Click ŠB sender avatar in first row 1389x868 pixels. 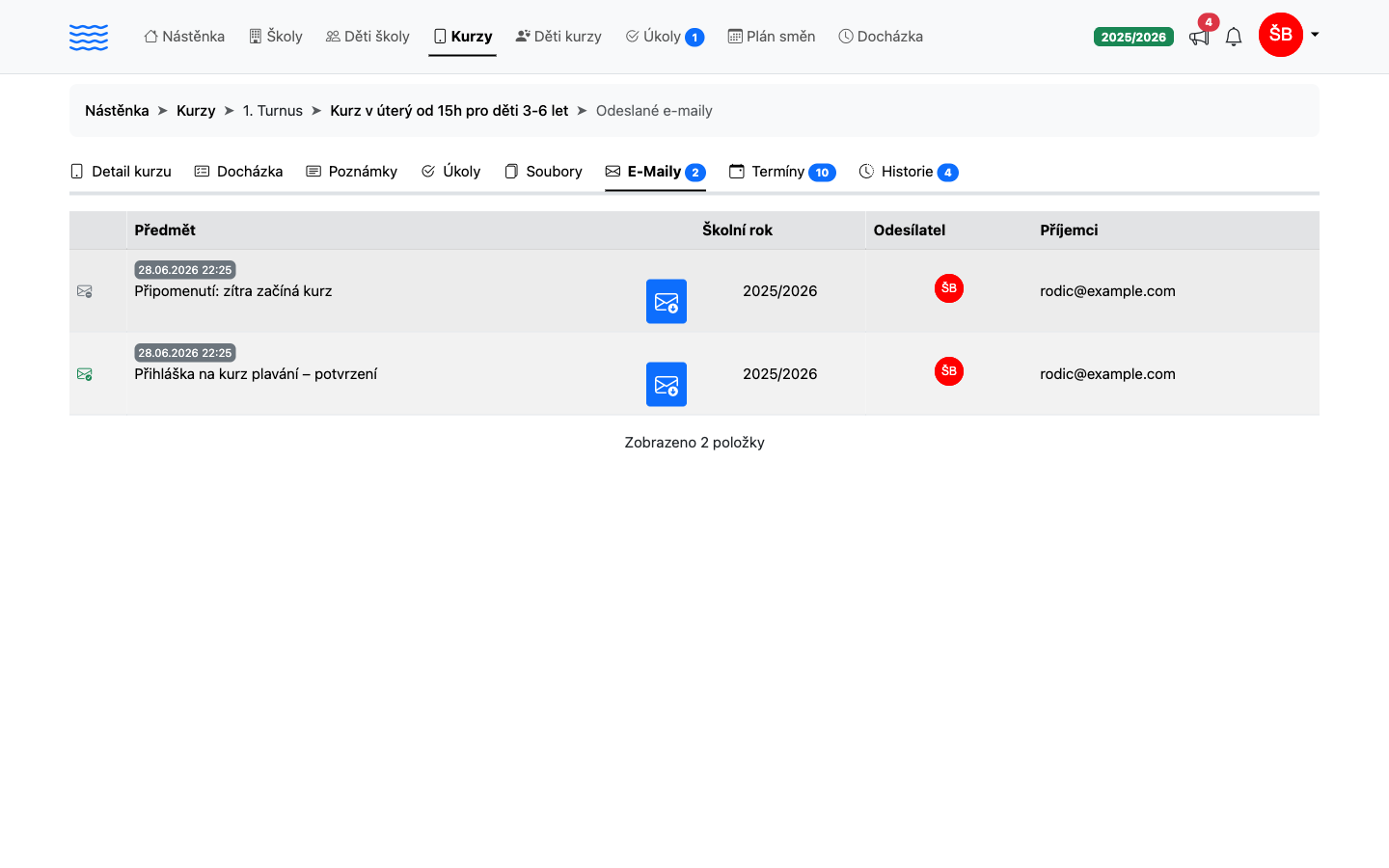[x=949, y=288]
